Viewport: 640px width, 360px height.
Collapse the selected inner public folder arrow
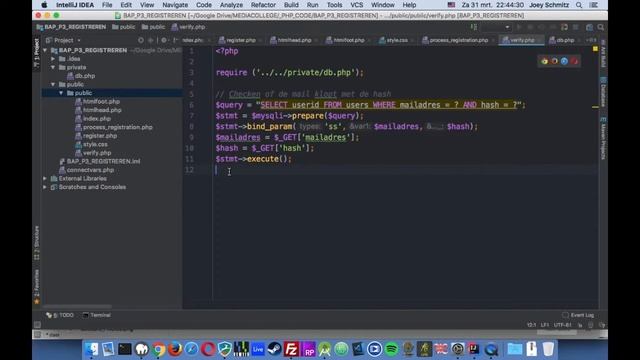[x=61, y=93]
